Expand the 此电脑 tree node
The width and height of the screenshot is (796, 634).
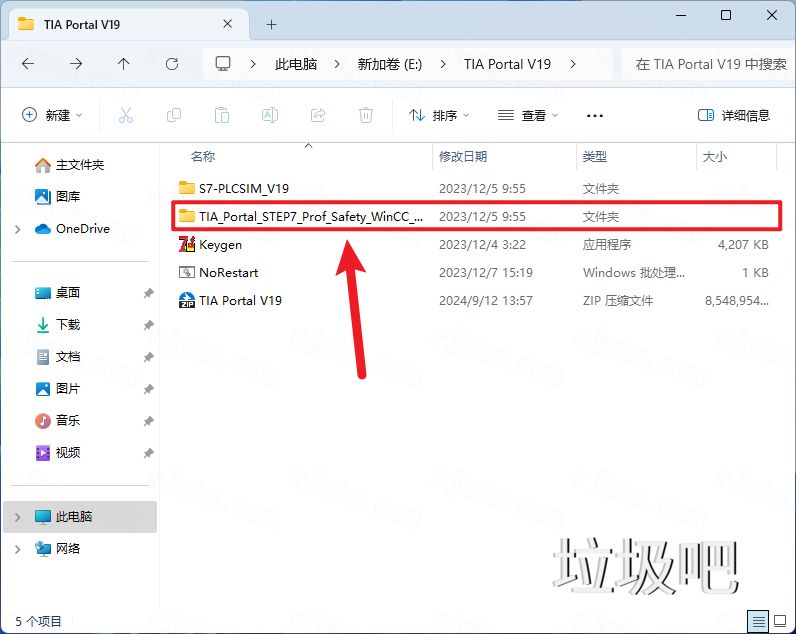18,517
